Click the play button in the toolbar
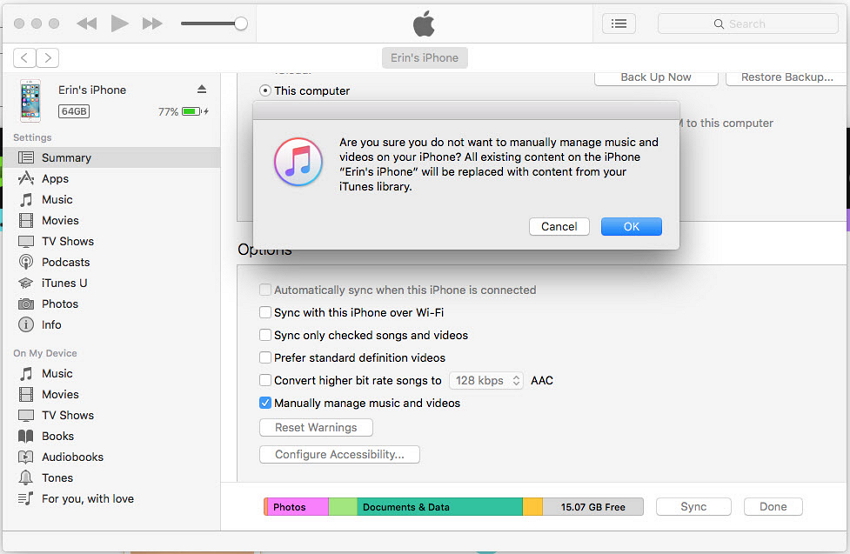Screen dimensions: 850x554 point(120,23)
